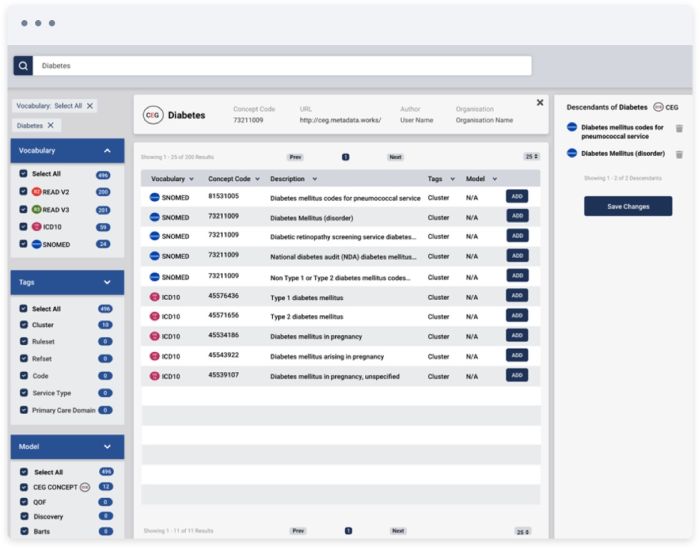The image size is (700, 548).
Task: Click SNOMED icon beside 'Diabetes Mellitus (disorder)' descendant
Action: 572,153
